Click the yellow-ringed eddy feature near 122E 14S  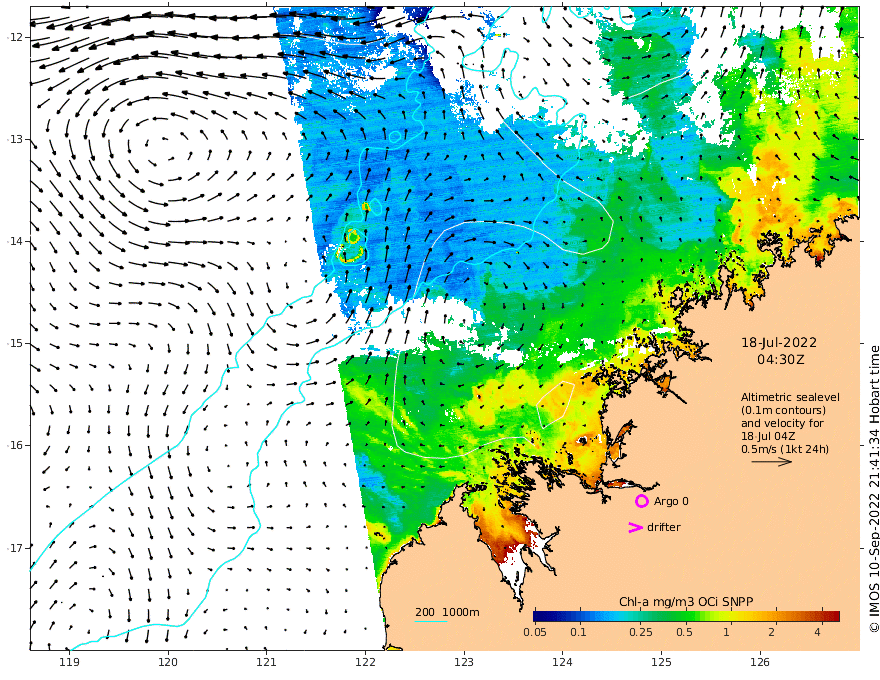[351, 246]
